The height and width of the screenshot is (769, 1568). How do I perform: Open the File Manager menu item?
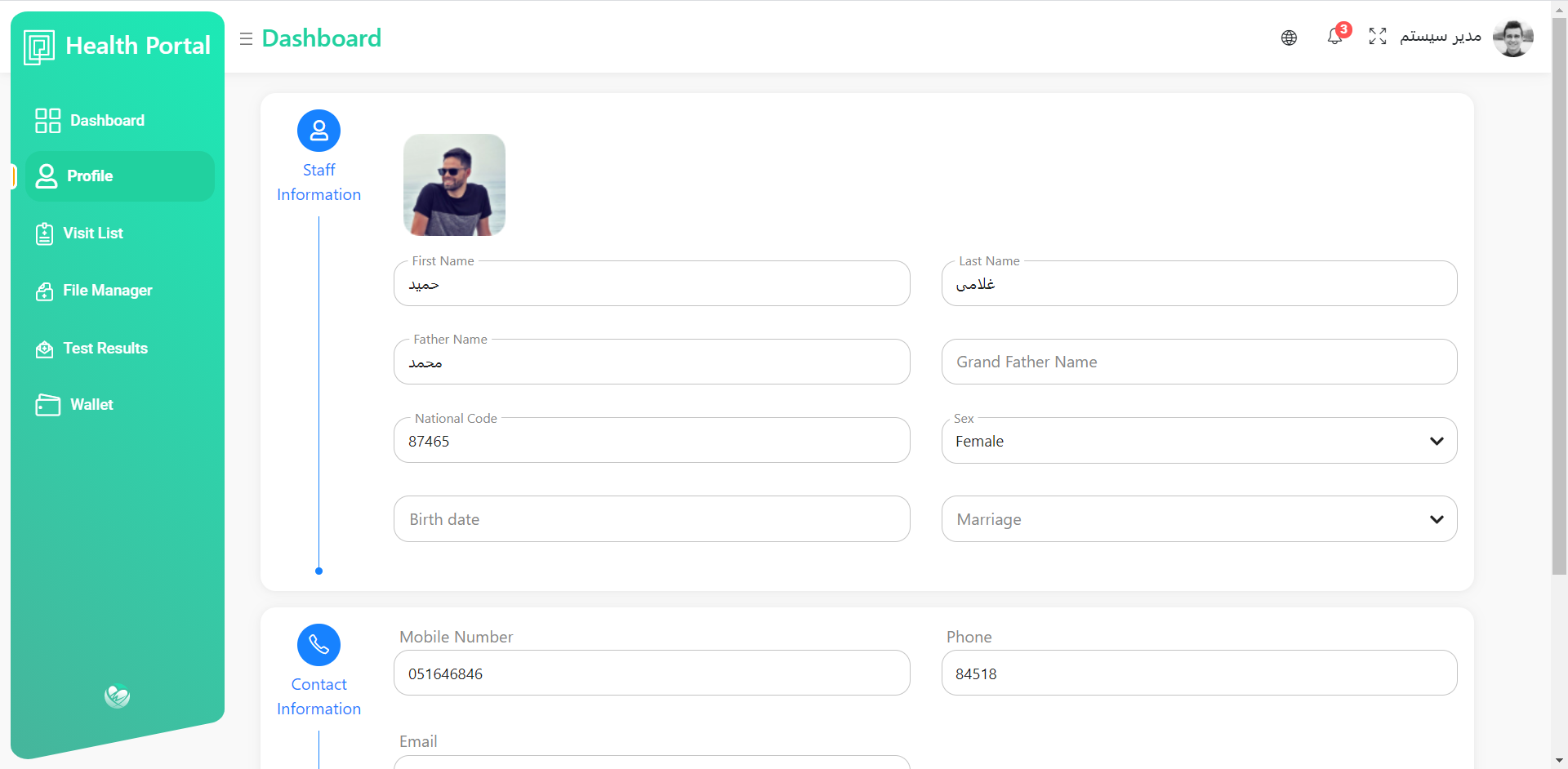pos(120,291)
